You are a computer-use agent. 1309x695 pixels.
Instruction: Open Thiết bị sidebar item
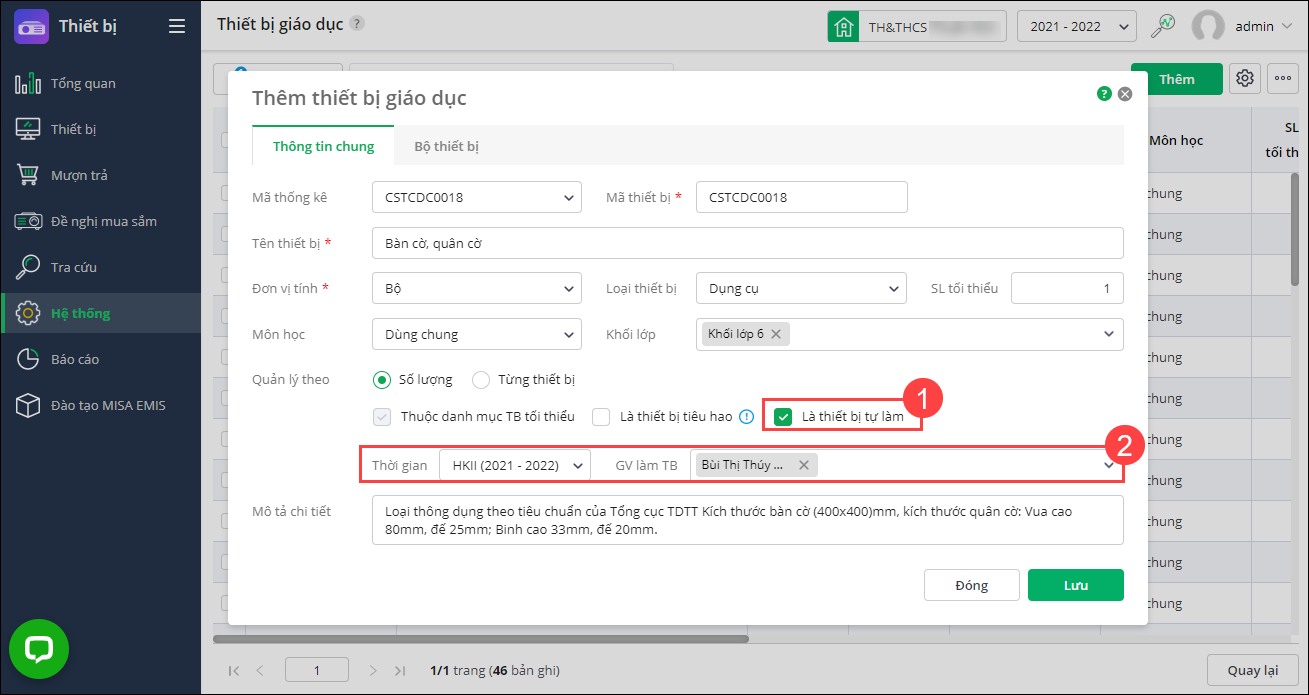pos(100,129)
